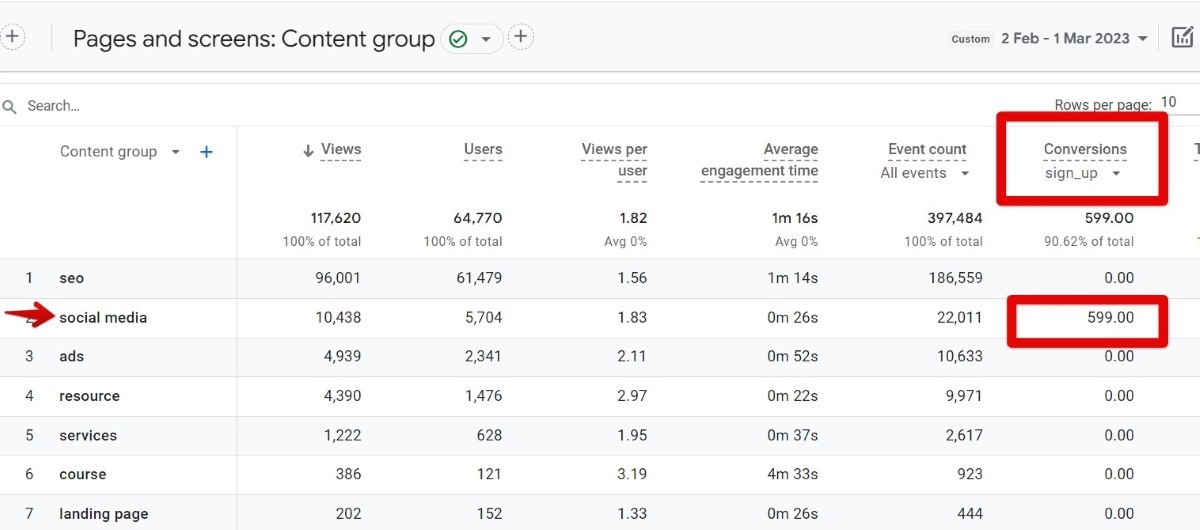Click the circled plus after the title dropdown
1200x530 pixels.
(520, 38)
